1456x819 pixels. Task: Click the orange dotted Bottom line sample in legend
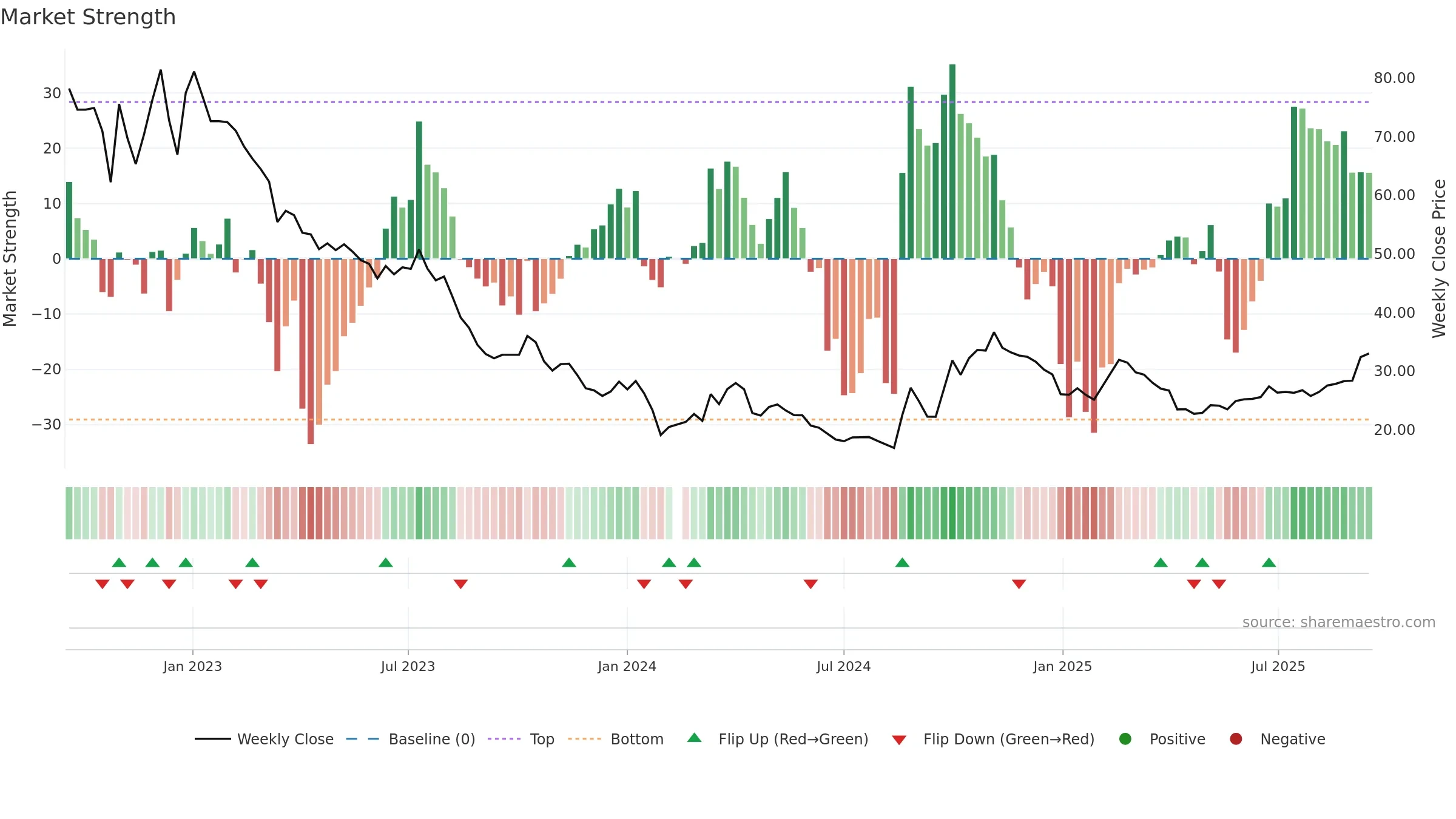pyautogui.click(x=584, y=739)
